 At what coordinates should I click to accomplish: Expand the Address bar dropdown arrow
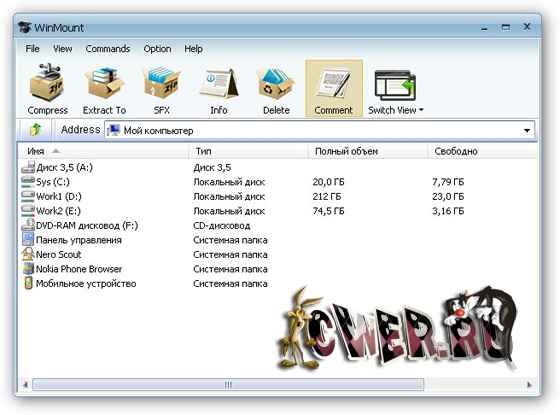point(527,130)
